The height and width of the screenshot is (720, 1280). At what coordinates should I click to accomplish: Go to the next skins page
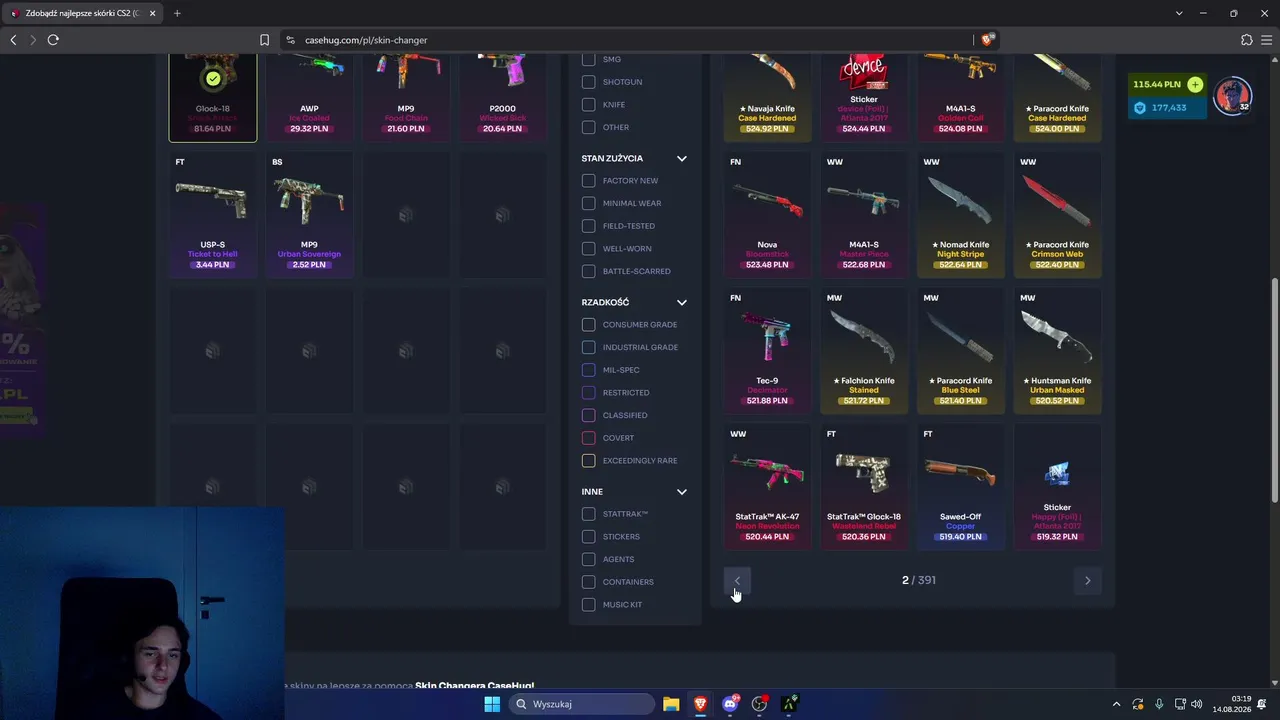click(1087, 580)
